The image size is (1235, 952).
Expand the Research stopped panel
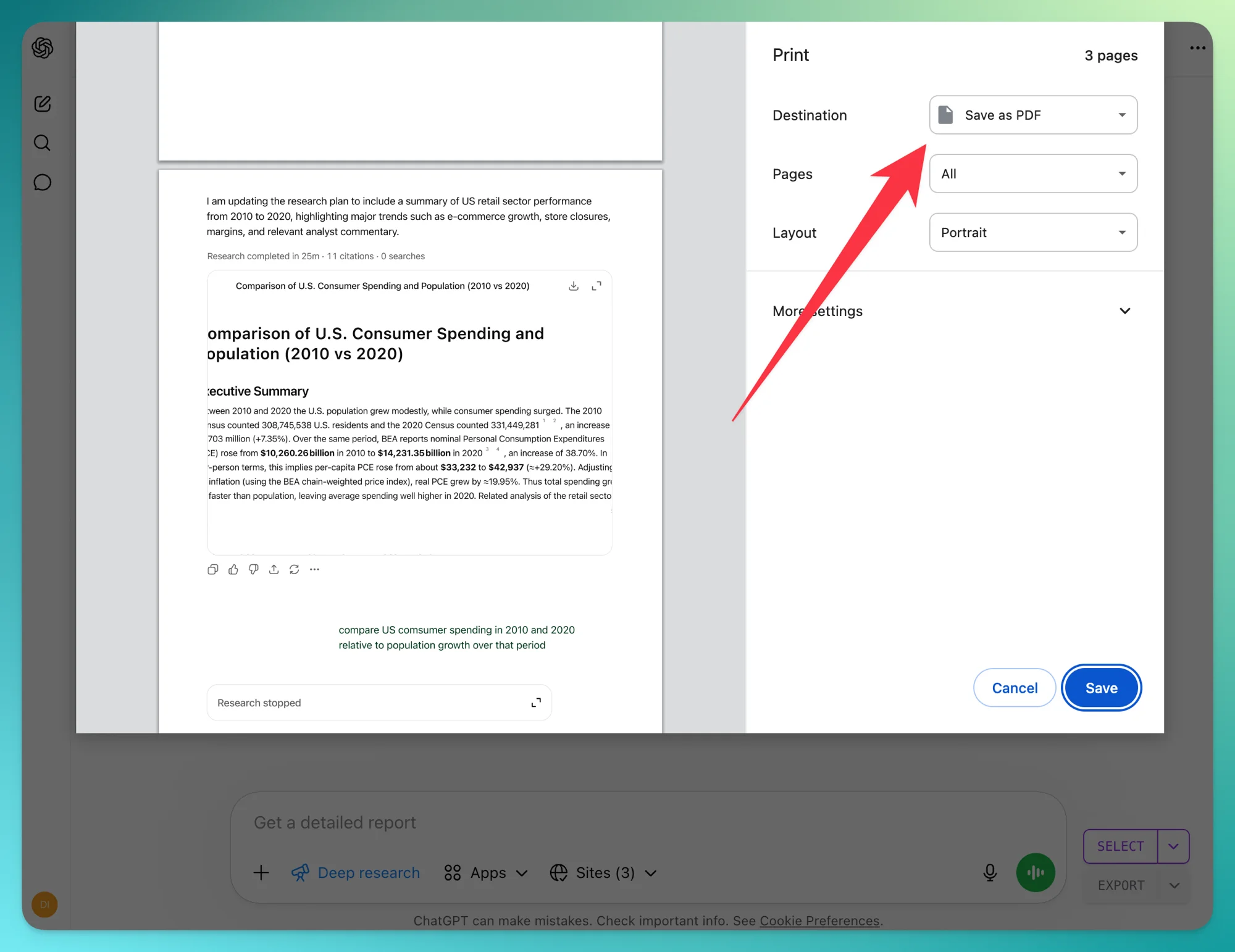pyautogui.click(x=536, y=703)
